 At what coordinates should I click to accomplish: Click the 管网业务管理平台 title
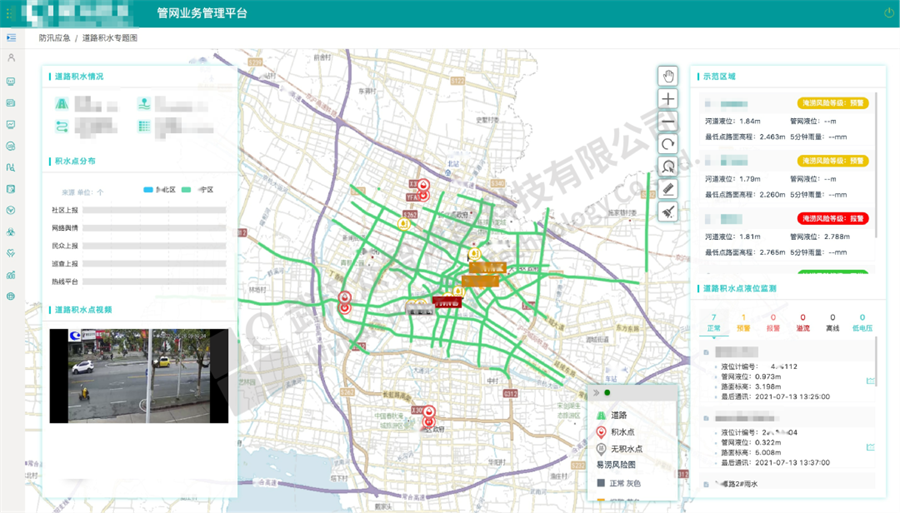(x=202, y=13)
